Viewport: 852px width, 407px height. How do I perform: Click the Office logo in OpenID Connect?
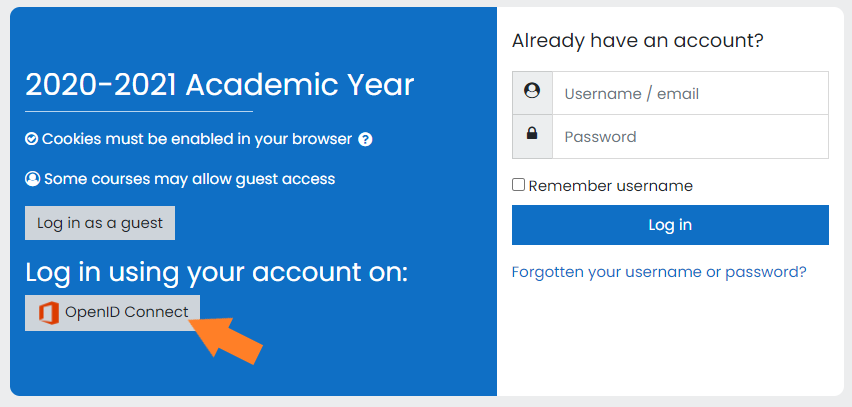pos(49,314)
